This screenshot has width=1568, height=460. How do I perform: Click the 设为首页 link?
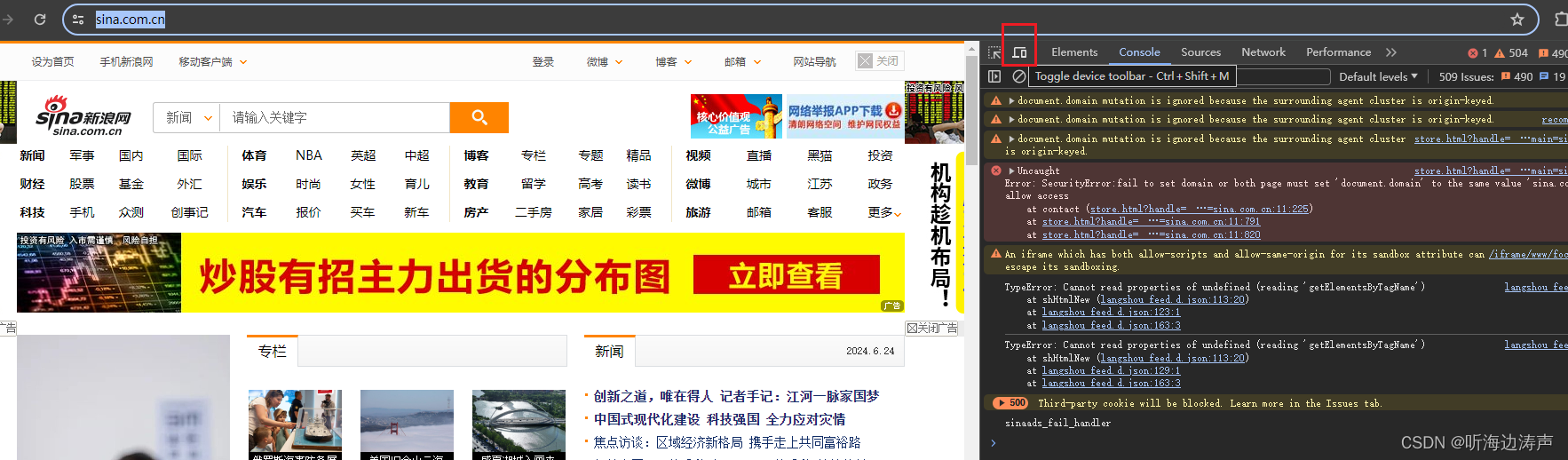pyautogui.click(x=53, y=62)
